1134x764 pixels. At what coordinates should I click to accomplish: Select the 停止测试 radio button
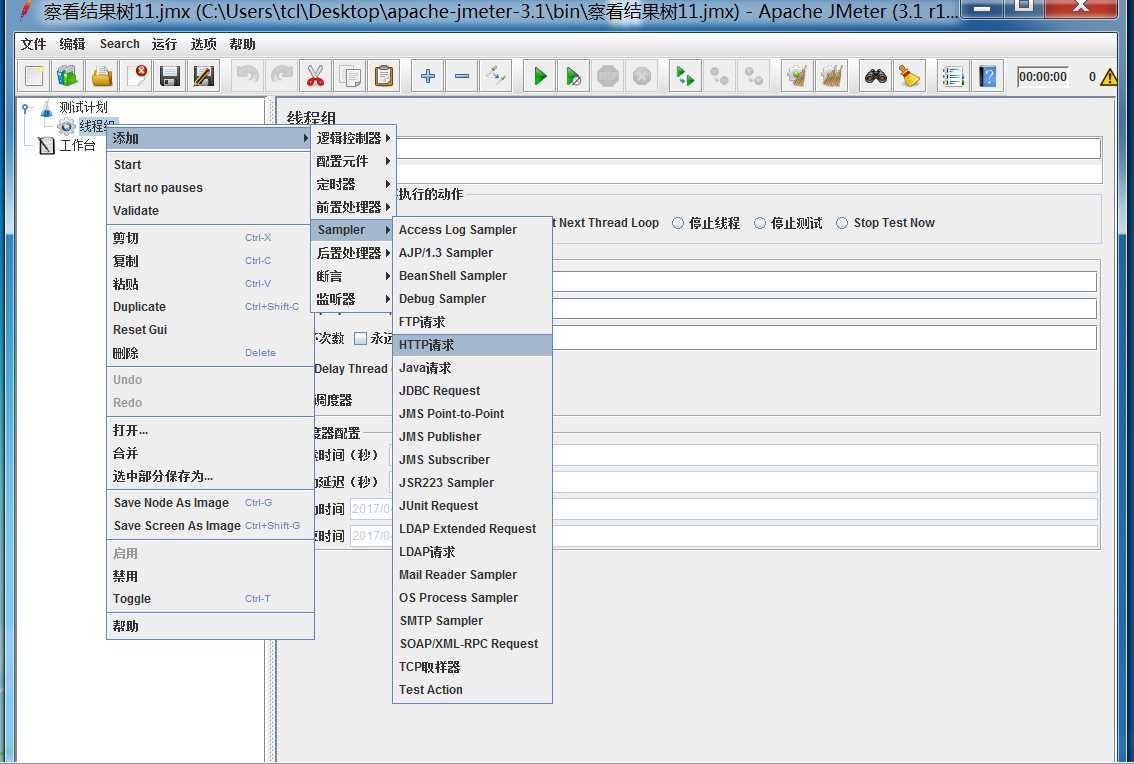[759, 223]
